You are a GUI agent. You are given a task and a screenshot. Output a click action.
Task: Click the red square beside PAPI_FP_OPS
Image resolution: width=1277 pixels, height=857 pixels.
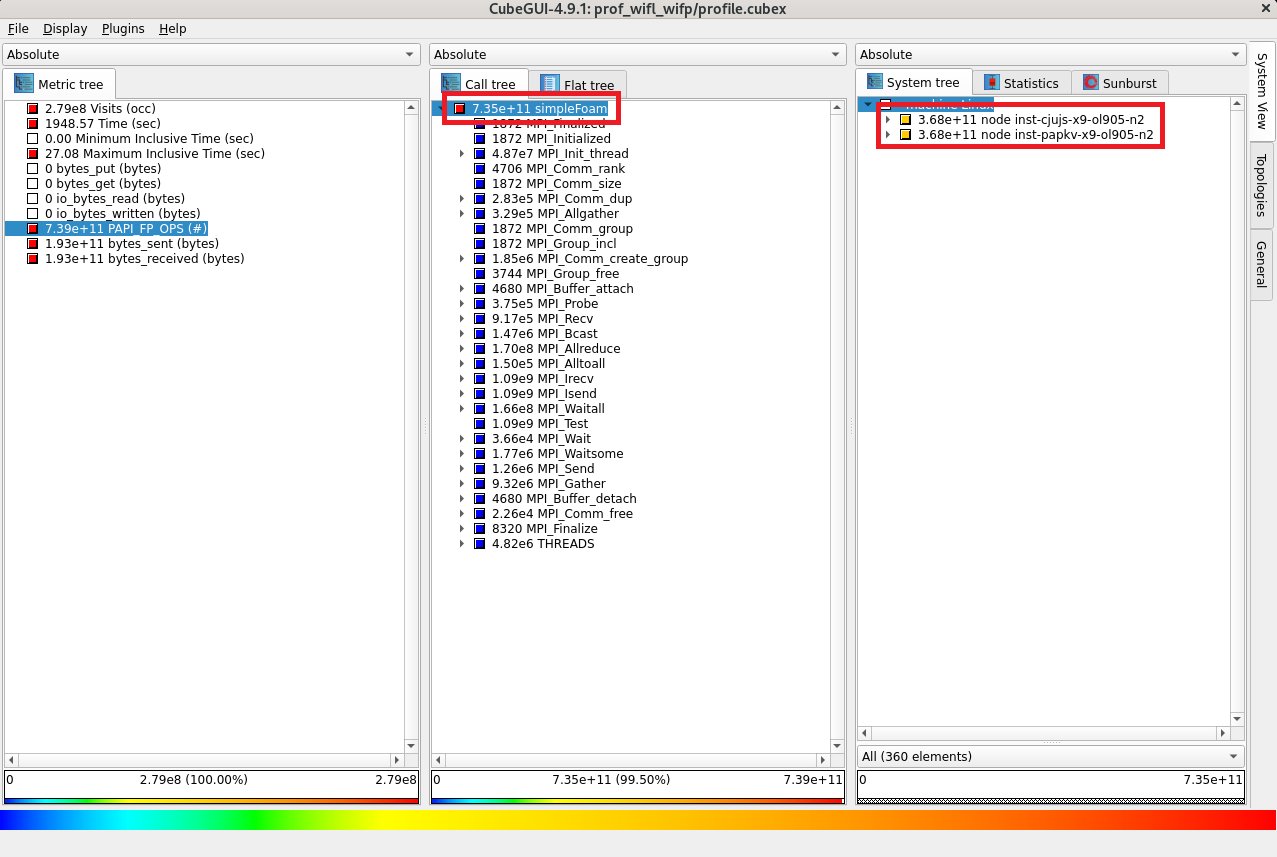pos(33,229)
